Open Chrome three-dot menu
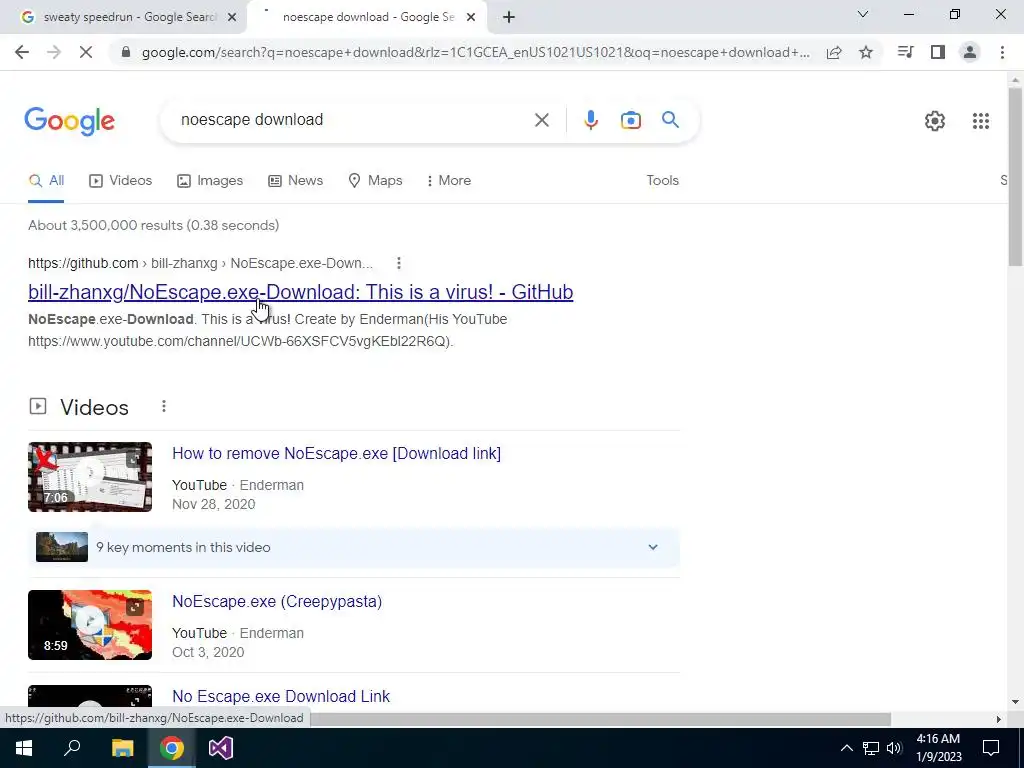Screen dimensions: 1024x768 click(1002, 52)
